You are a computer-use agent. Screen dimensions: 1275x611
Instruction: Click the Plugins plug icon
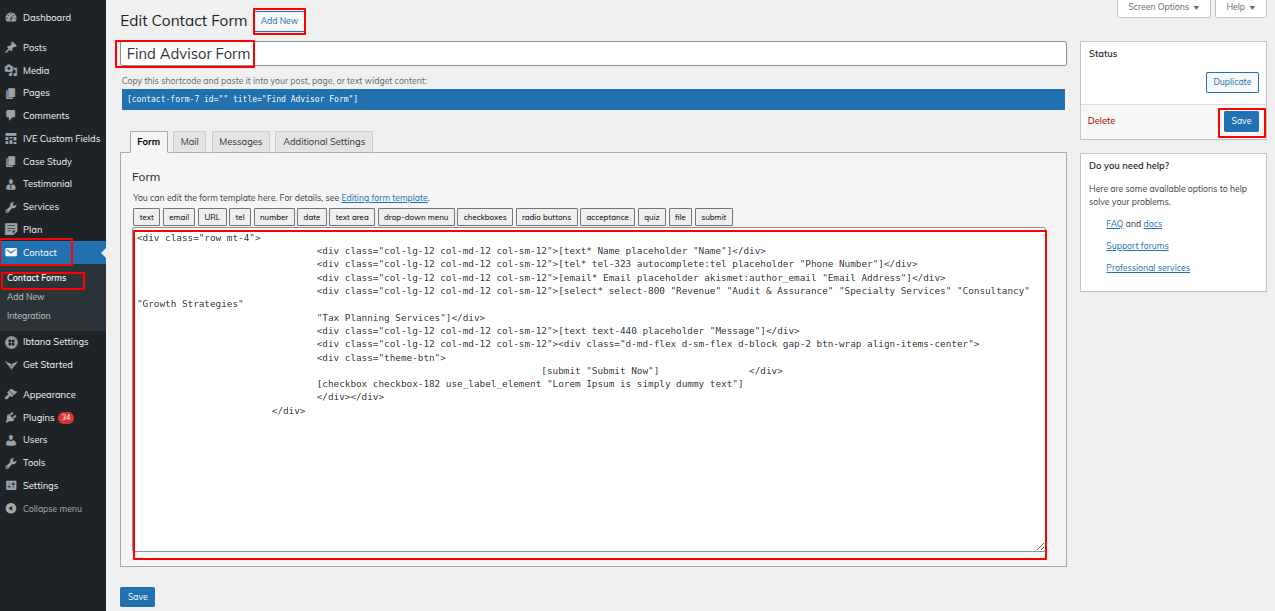tap(11, 418)
